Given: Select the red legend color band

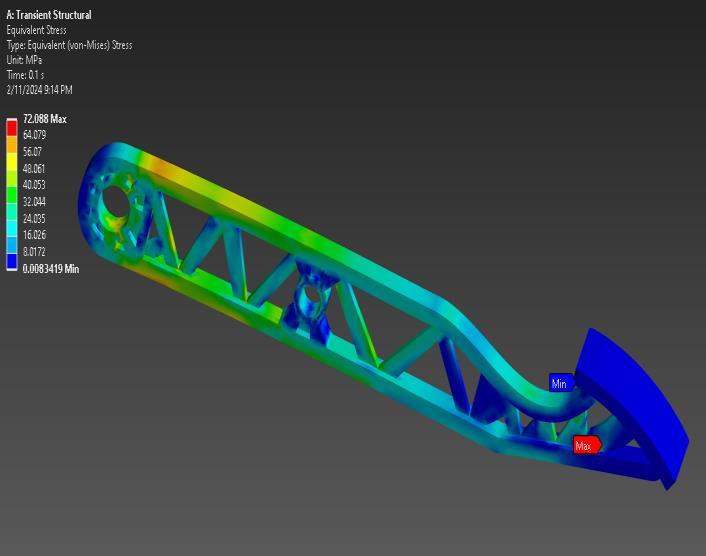Looking at the screenshot, I should 12,128.
